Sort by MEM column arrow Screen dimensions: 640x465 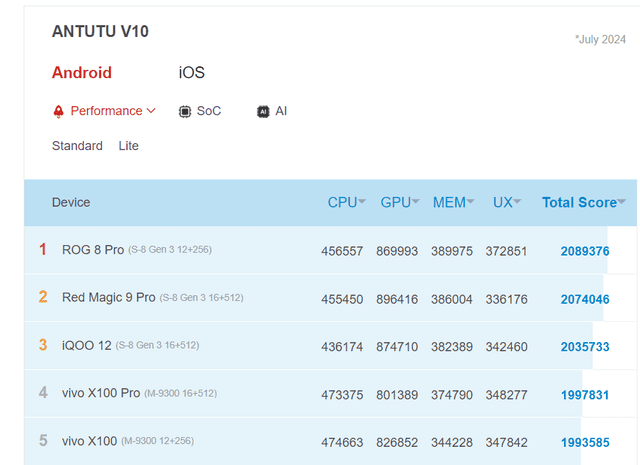tap(470, 201)
